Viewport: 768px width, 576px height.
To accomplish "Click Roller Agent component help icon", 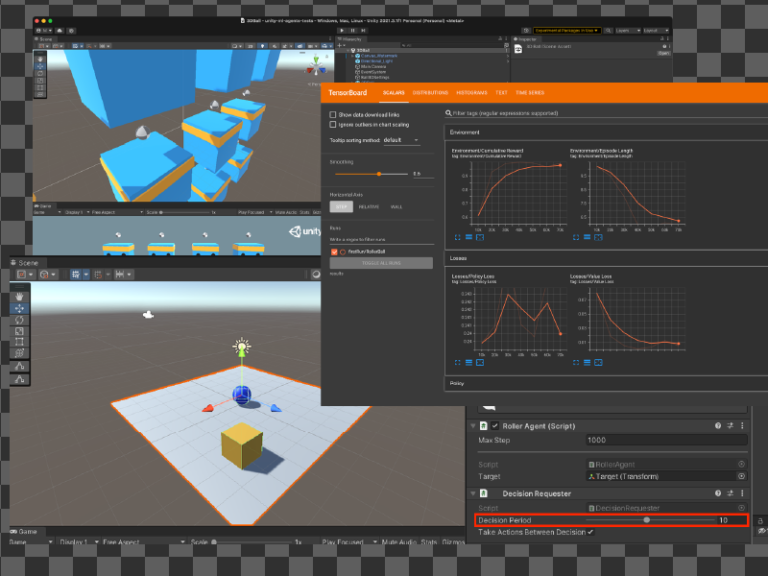I will tap(717, 426).
